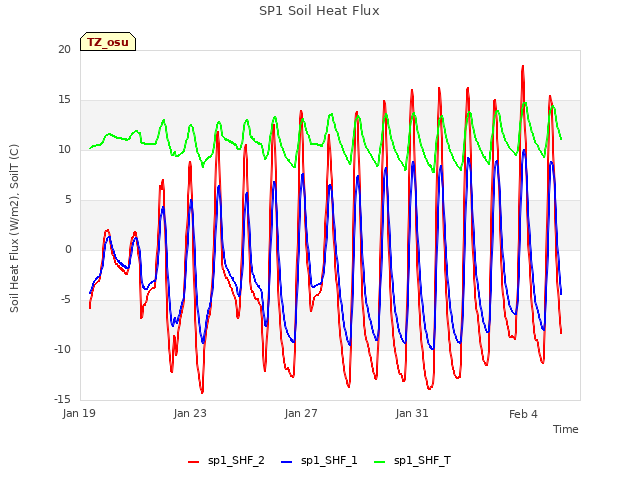Click the 5 y-axis tick label
Image resolution: width=640 pixels, height=480 pixels.
click(68, 200)
